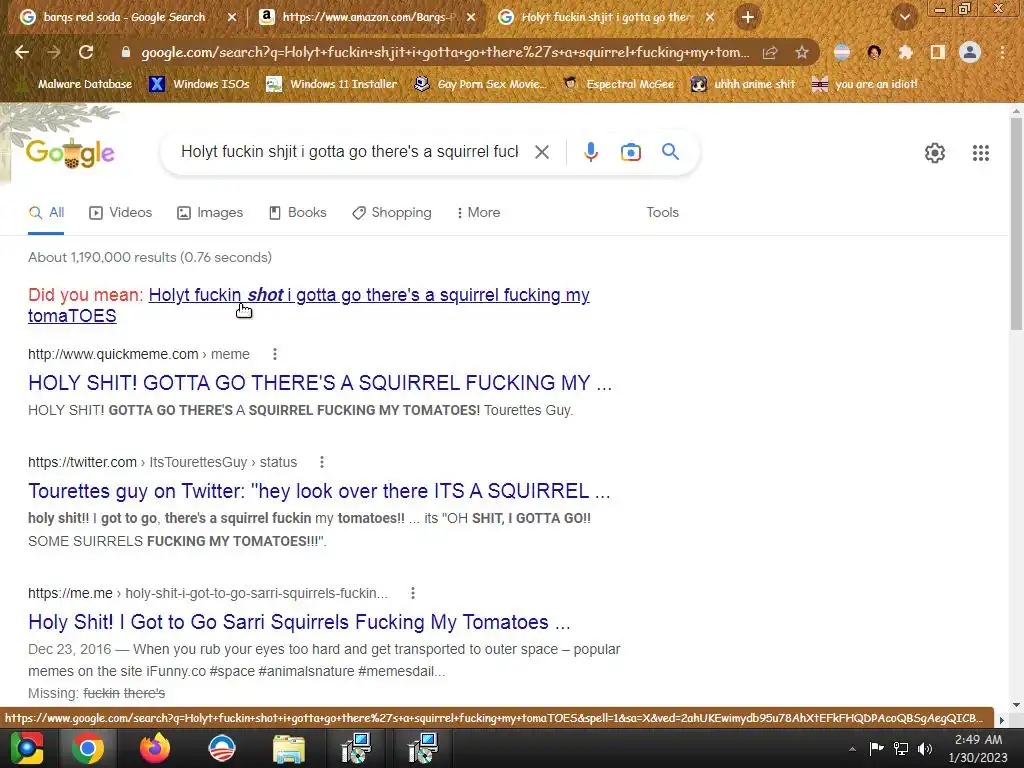Click the Google doodle logo
This screenshot has height=768, width=1024.
click(x=70, y=153)
